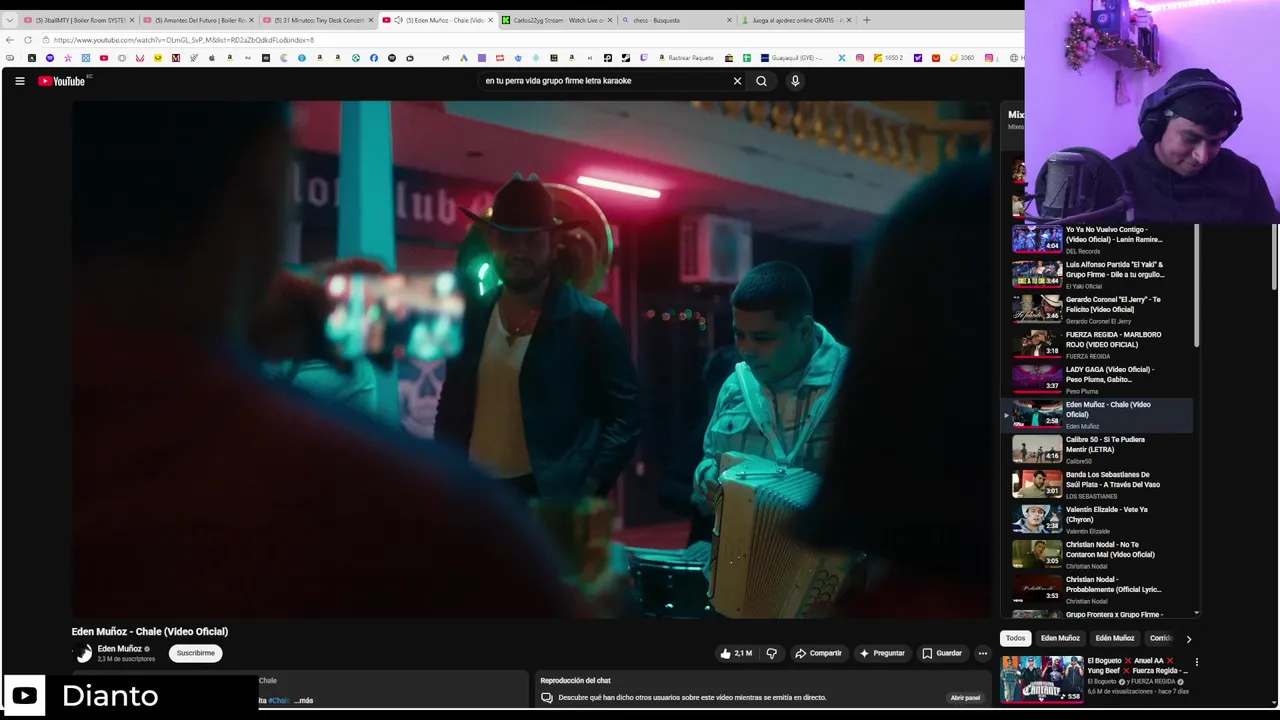Switch to 3ballMTY Boiler Room tab
1280x720 pixels.
(x=78, y=20)
